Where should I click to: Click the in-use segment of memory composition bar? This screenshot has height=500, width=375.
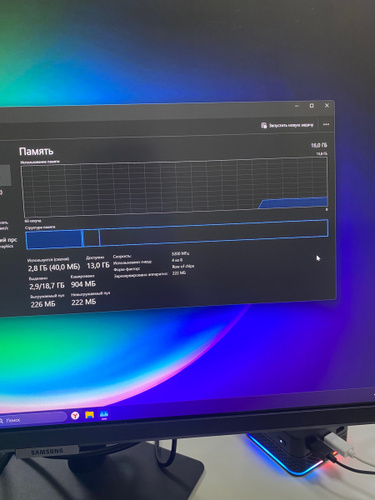[54, 239]
